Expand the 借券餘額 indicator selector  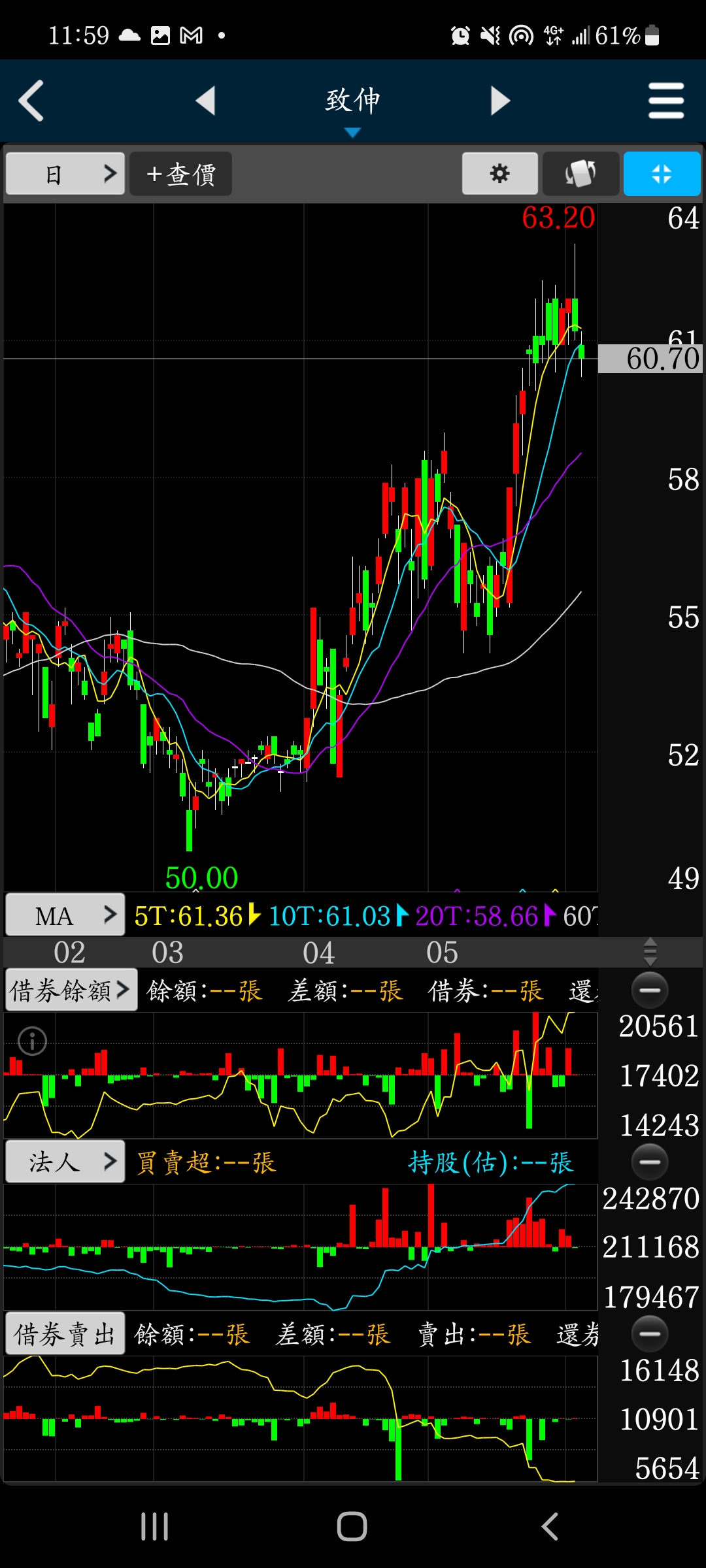(x=71, y=990)
